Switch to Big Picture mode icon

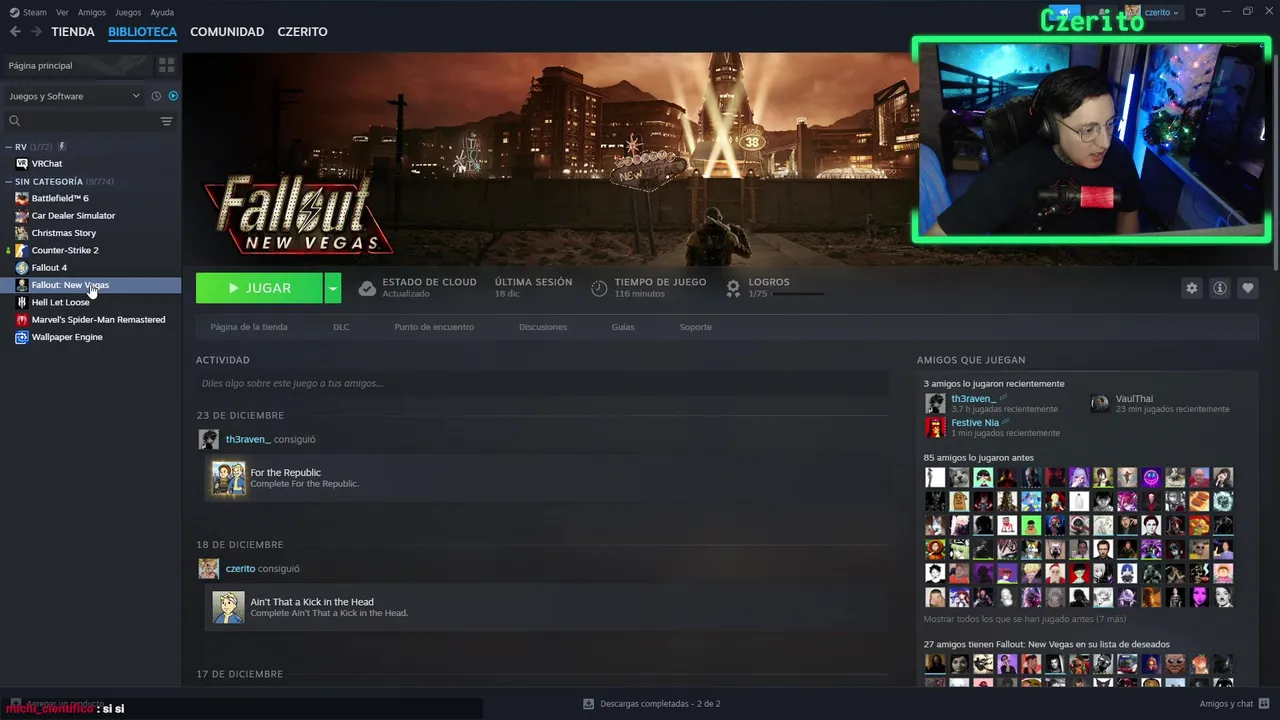click(x=1200, y=12)
